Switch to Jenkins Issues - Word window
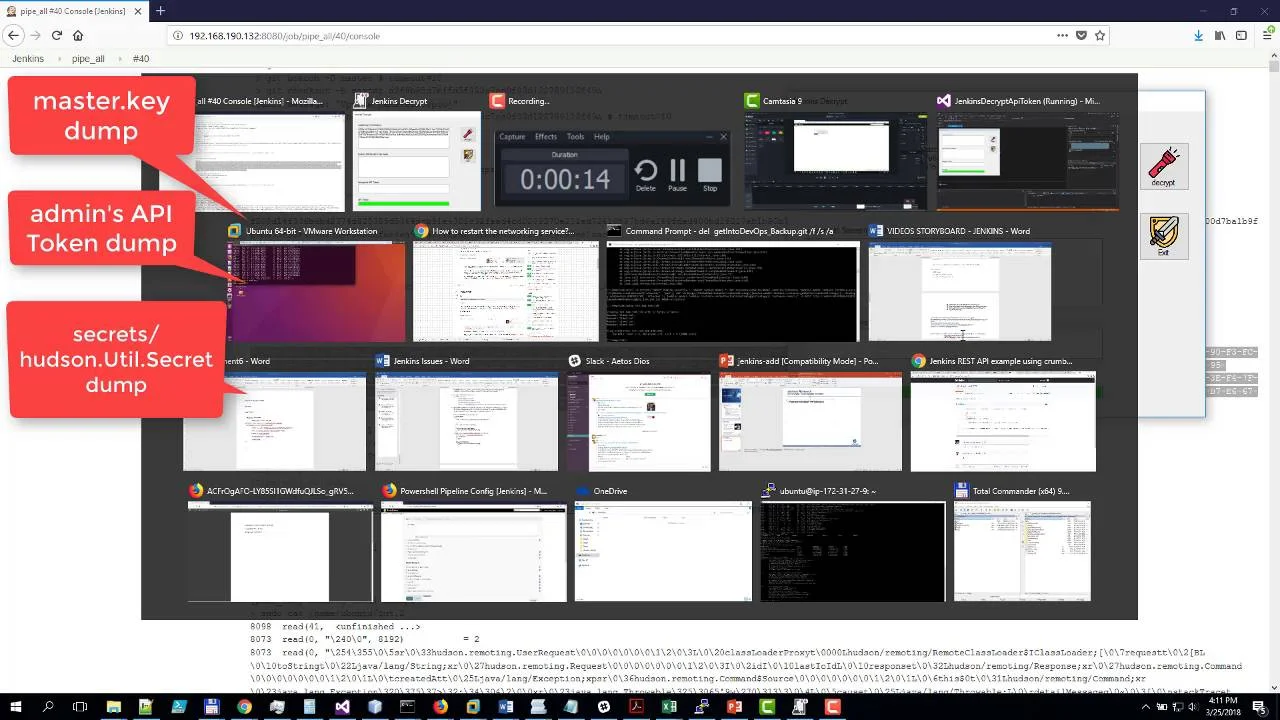This screenshot has height=720, width=1280. pyautogui.click(x=466, y=413)
